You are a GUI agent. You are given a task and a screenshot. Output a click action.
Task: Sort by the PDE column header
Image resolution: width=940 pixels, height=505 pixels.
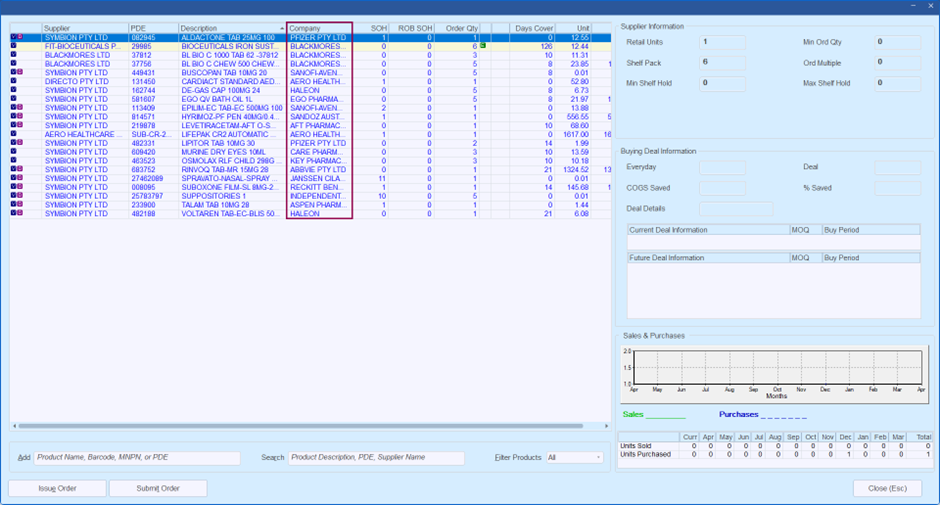(153, 28)
